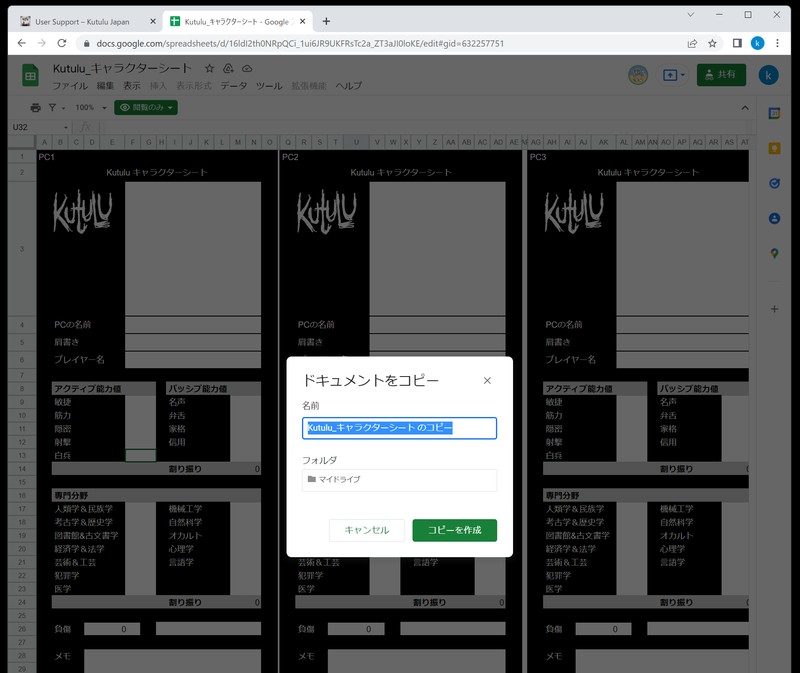Click the キャンセル button
Image resolution: width=800 pixels, height=673 pixels.
367,530
